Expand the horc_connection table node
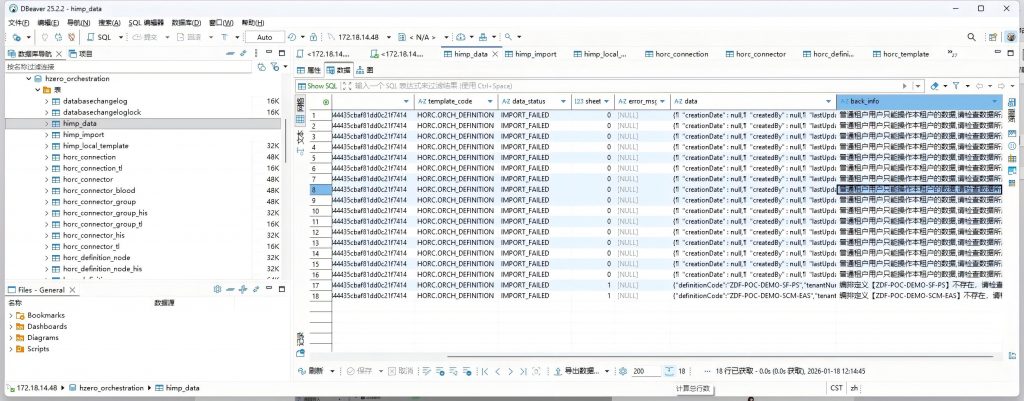 (x=46, y=157)
